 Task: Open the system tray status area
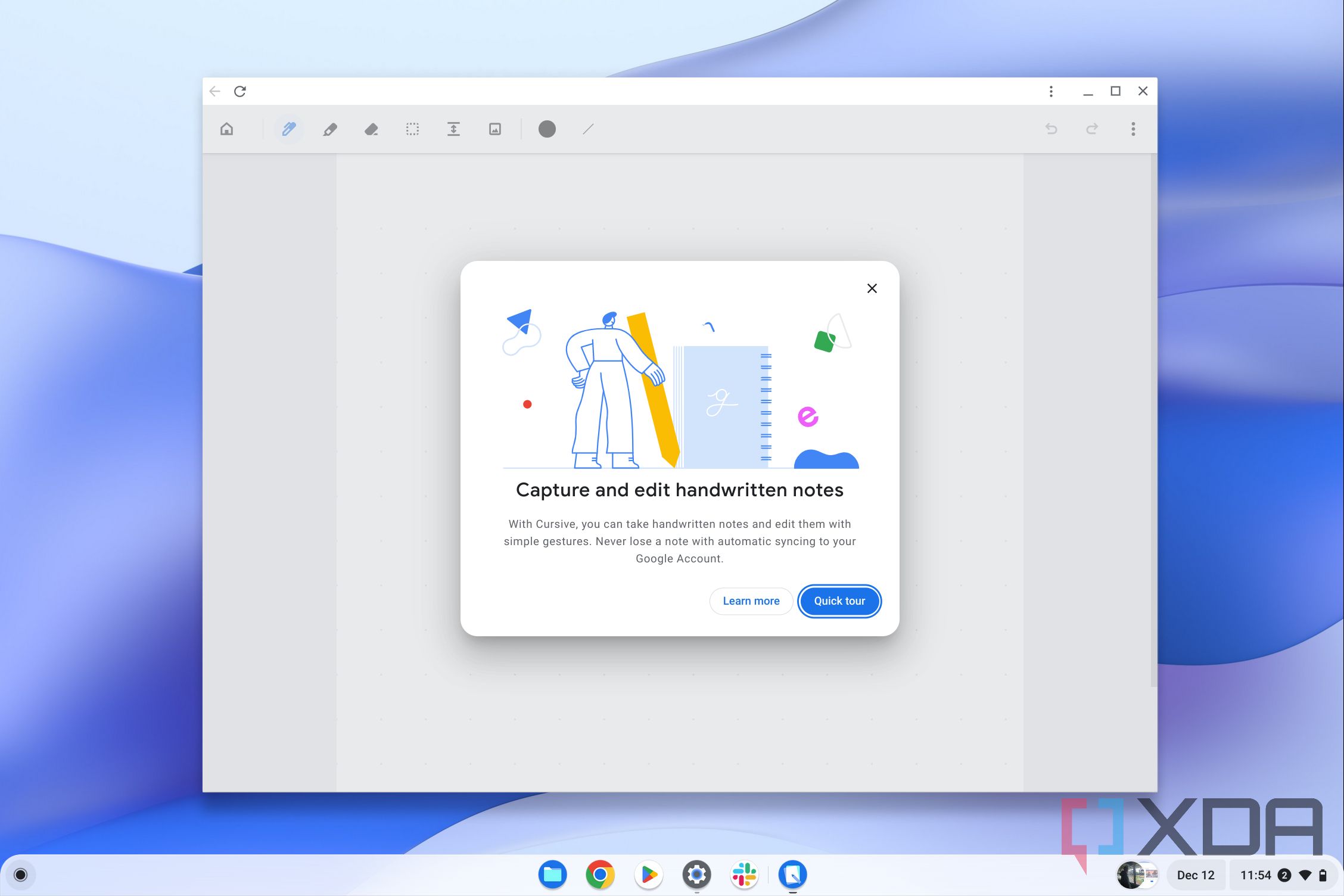coord(1251,875)
